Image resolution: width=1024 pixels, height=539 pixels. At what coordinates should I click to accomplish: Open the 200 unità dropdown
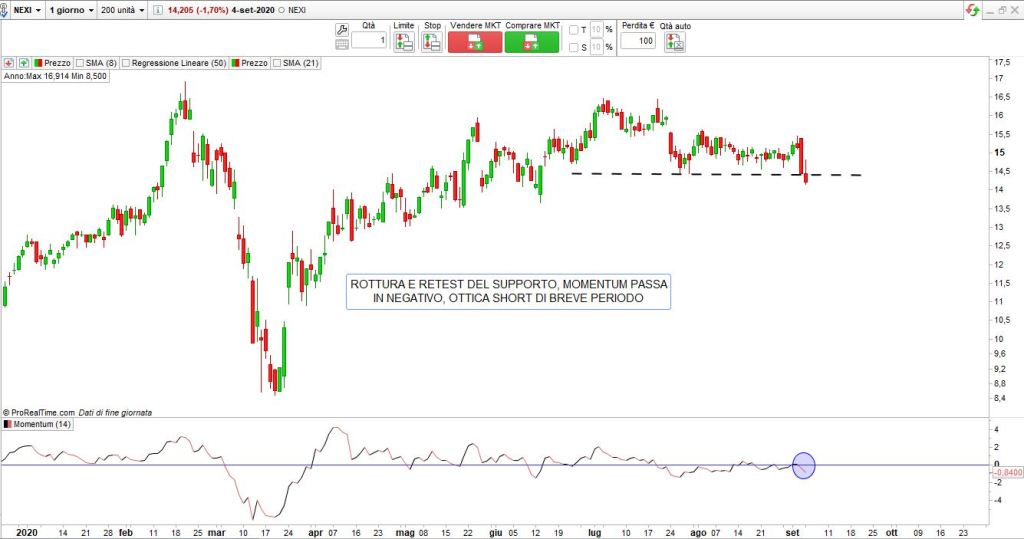122,9
